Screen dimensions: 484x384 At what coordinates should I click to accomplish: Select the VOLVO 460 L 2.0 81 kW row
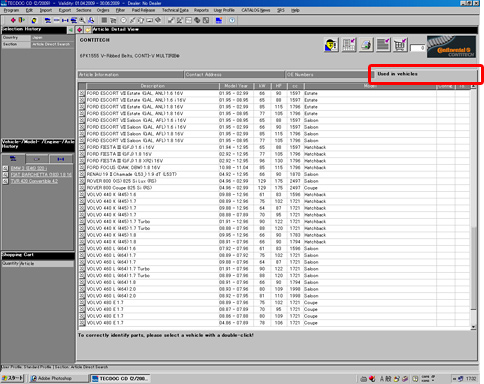(275, 296)
